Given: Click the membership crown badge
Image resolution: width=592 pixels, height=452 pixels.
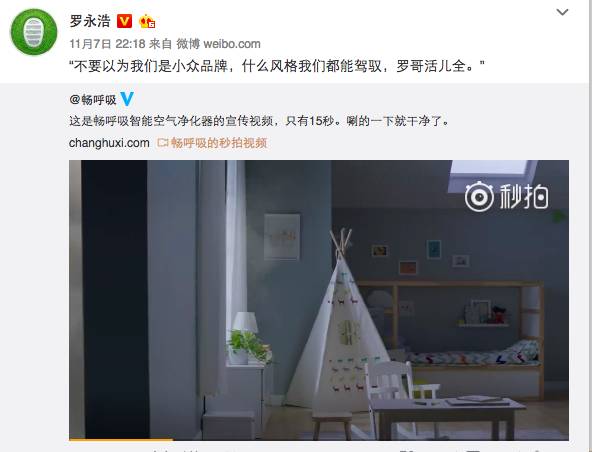Looking at the screenshot, I should tap(147, 22).
